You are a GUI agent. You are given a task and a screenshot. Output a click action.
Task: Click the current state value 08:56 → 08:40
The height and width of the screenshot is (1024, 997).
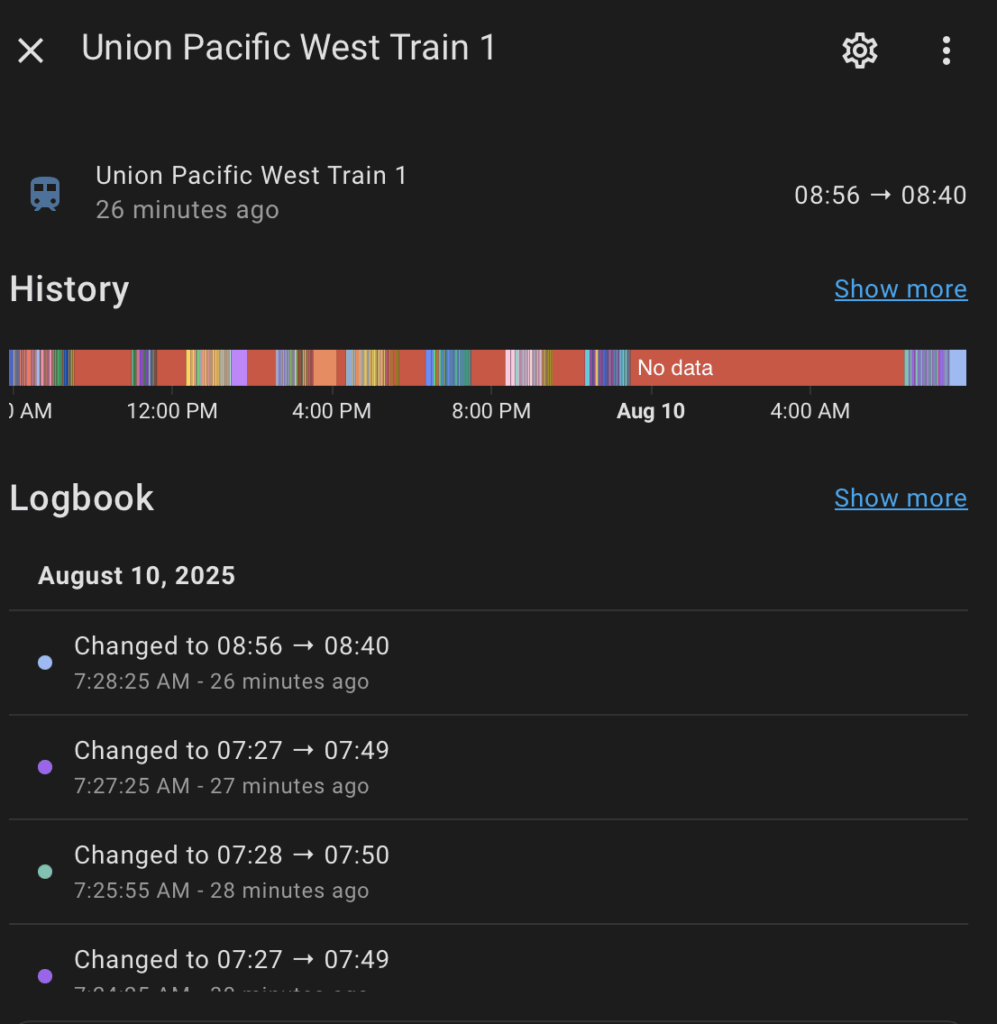(880, 195)
